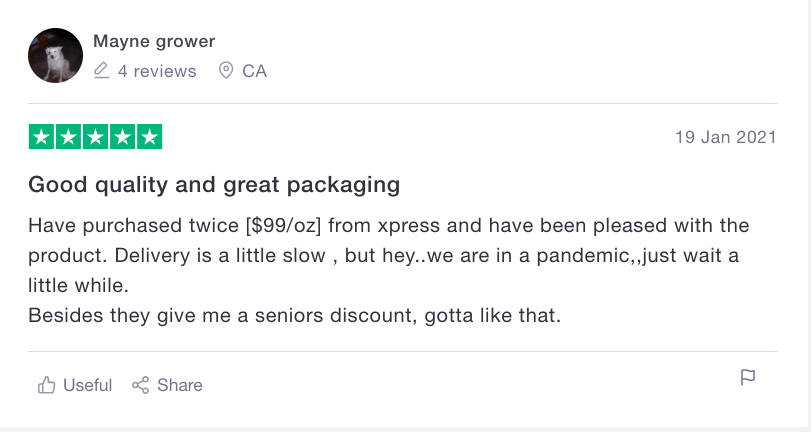Click the second green rating star

tap(69, 137)
